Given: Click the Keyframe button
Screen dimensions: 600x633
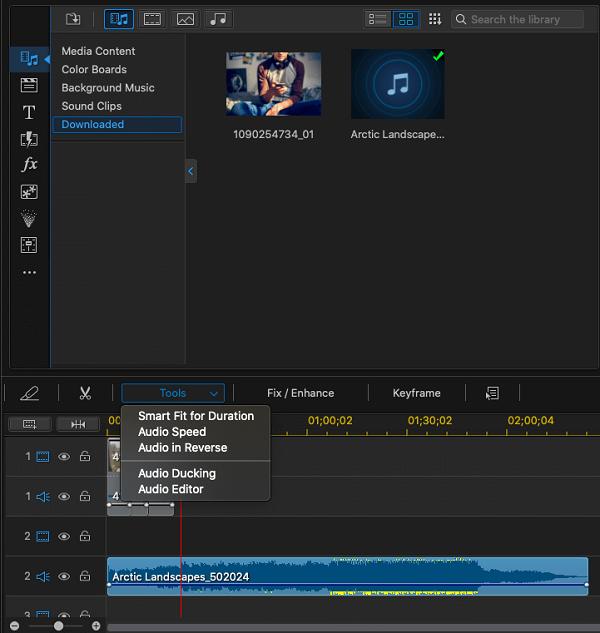Looking at the screenshot, I should point(416,393).
